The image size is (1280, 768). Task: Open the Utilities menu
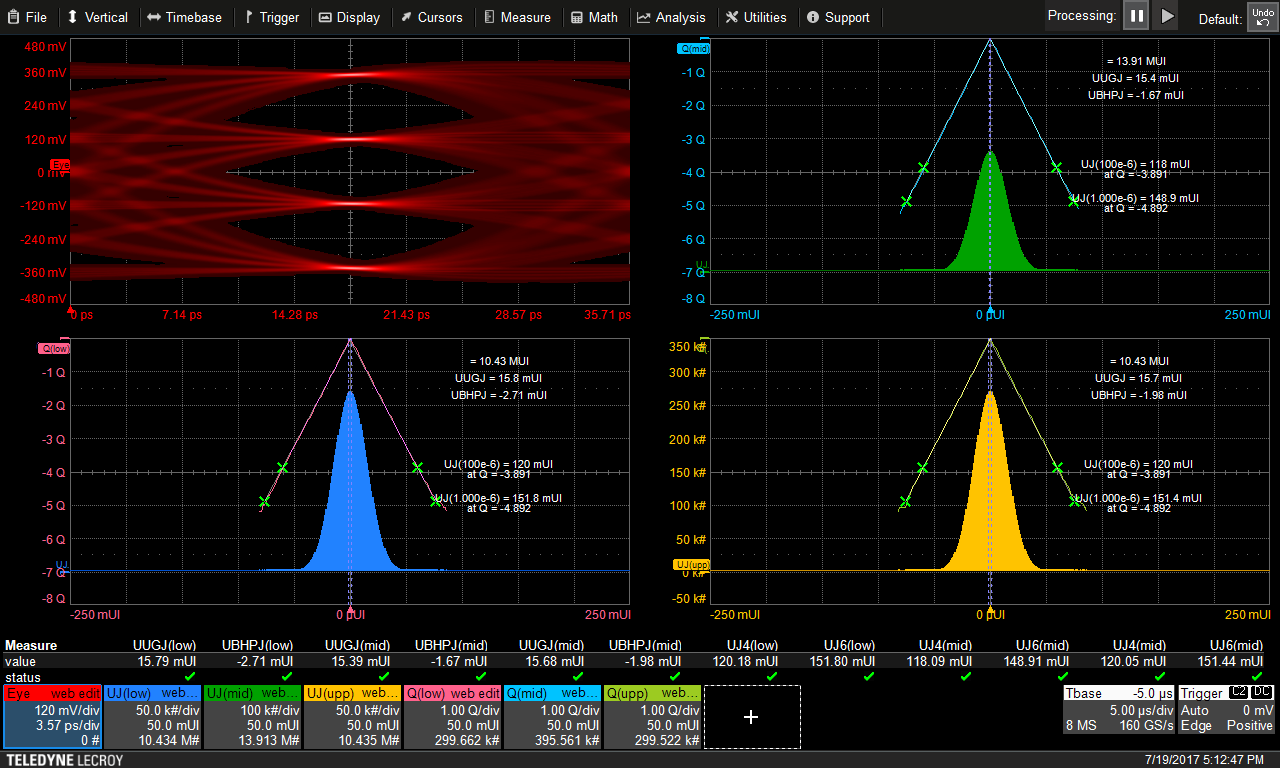[756, 17]
